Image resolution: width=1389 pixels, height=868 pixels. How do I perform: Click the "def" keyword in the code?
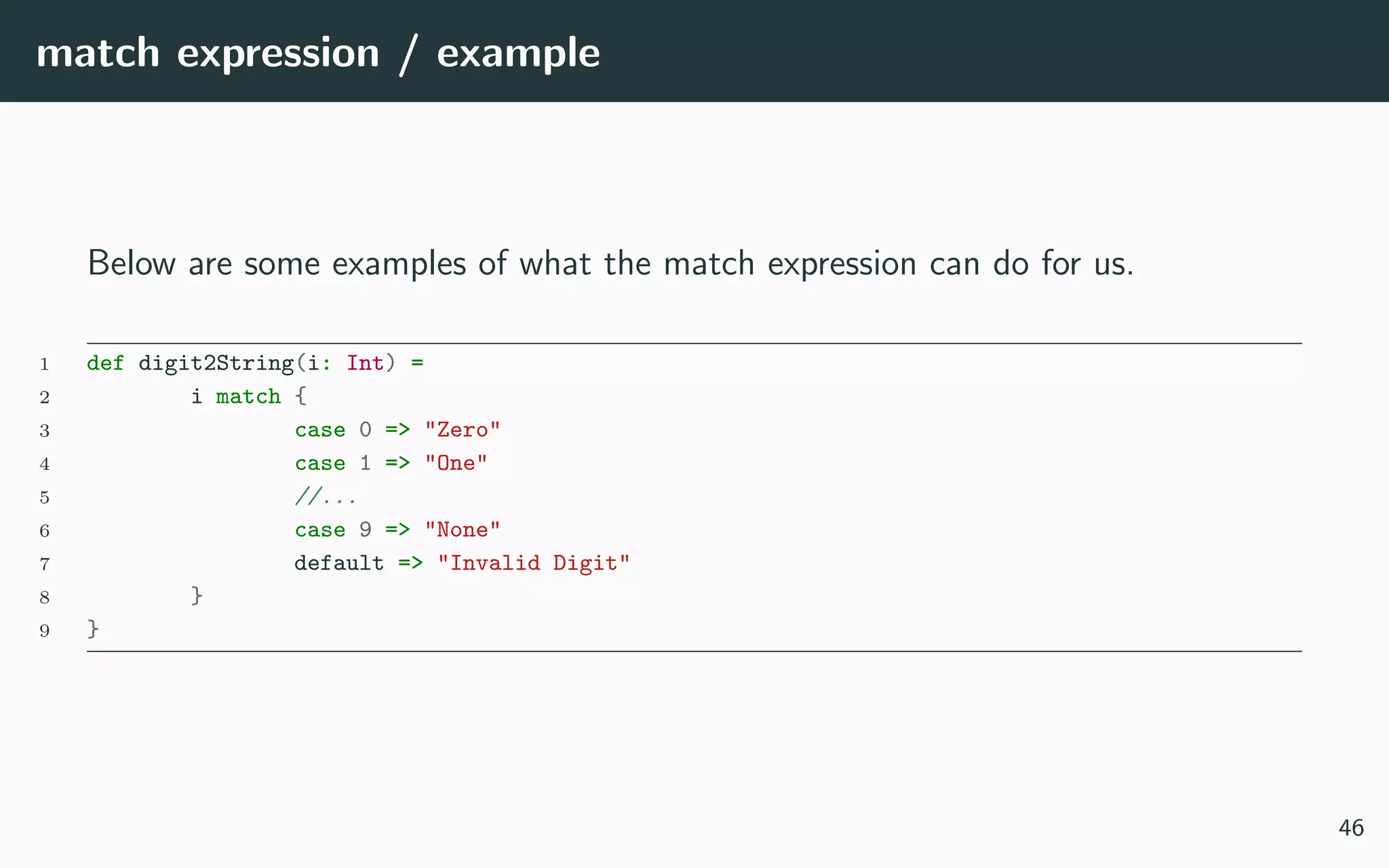click(105, 363)
